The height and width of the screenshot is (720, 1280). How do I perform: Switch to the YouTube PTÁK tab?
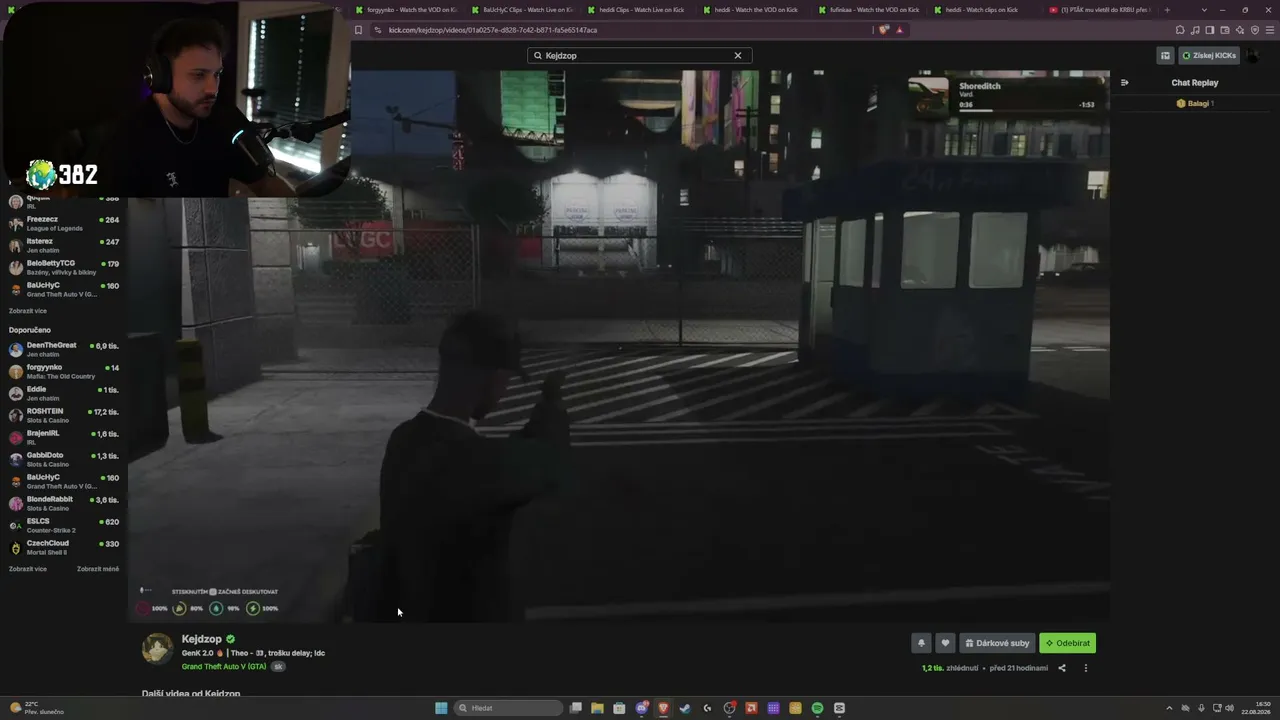point(1100,10)
